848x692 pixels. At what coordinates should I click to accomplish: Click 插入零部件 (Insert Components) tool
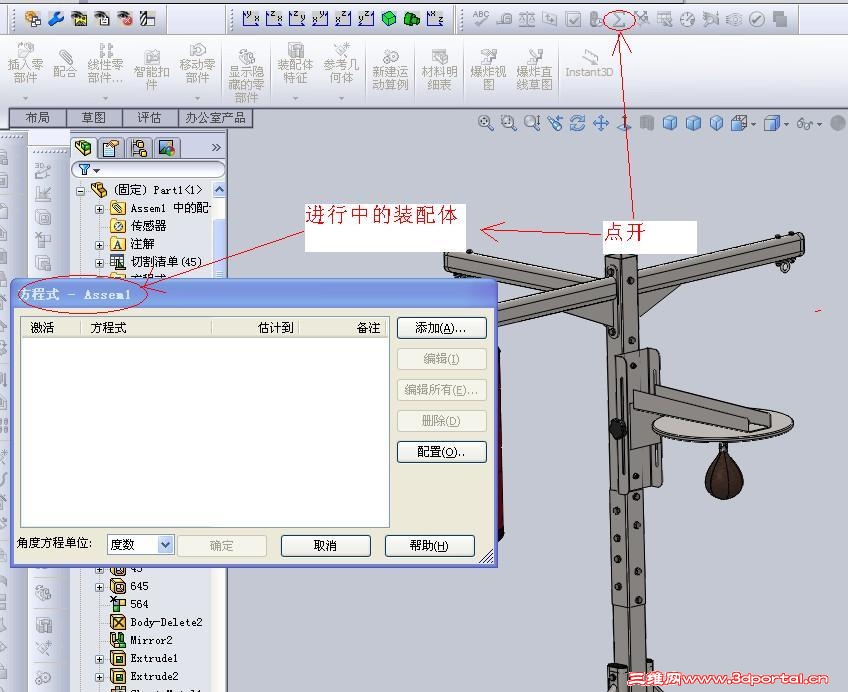[25, 64]
